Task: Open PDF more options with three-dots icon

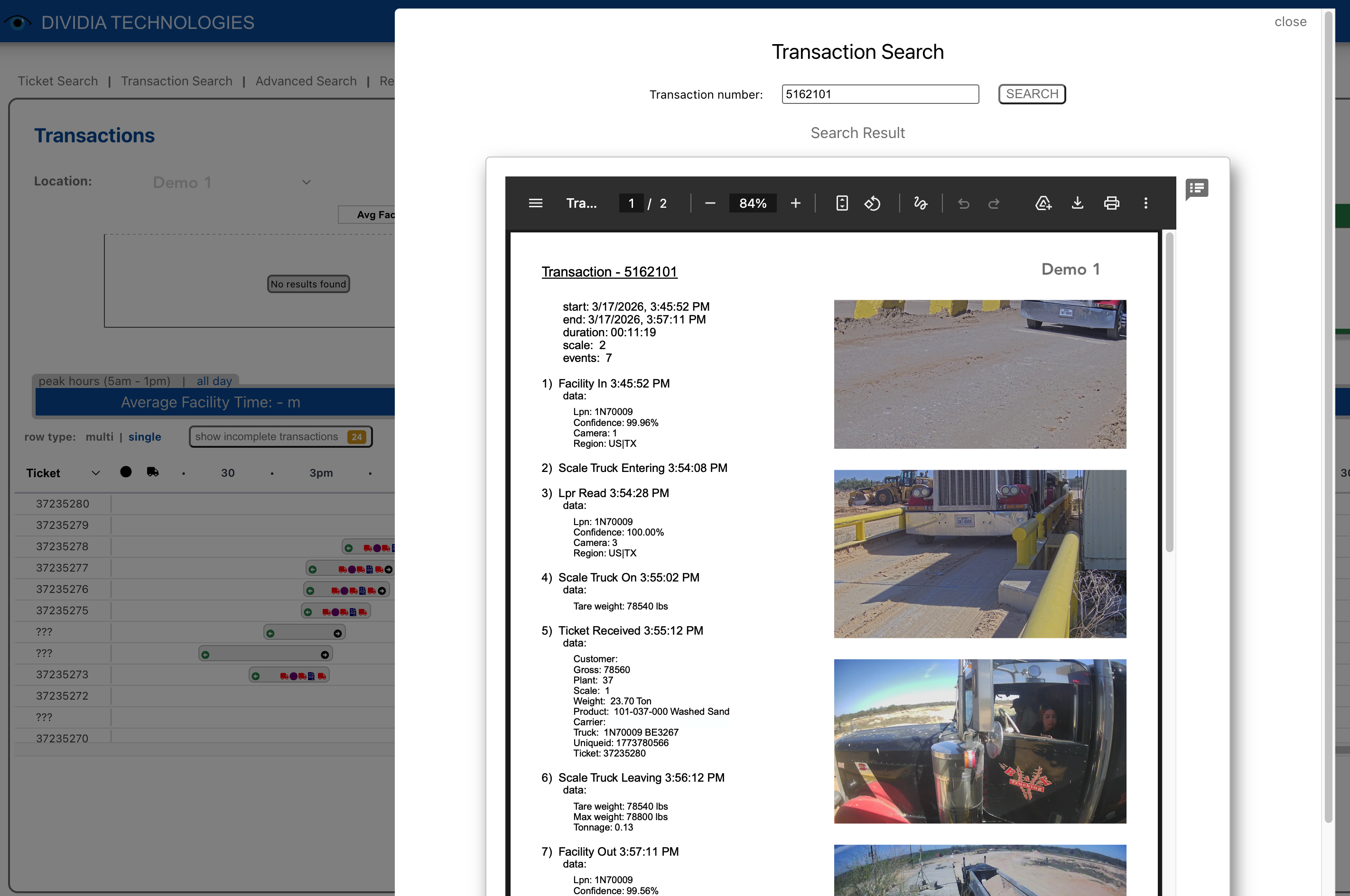Action: pyautogui.click(x=1146, y=203)
